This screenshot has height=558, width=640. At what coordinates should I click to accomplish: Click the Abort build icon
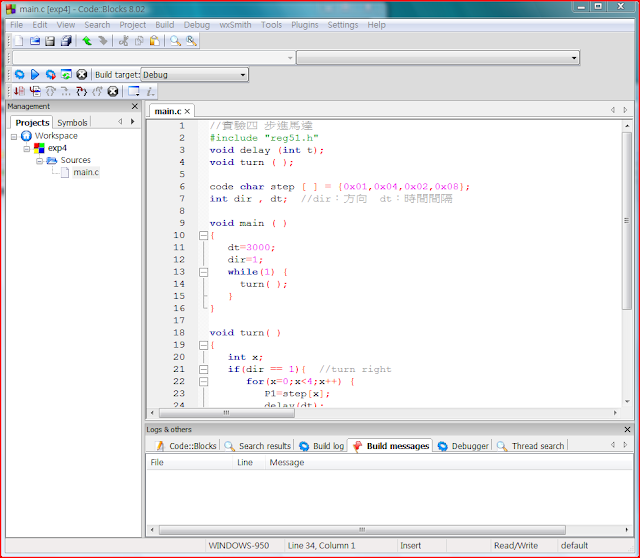point(82,74)
